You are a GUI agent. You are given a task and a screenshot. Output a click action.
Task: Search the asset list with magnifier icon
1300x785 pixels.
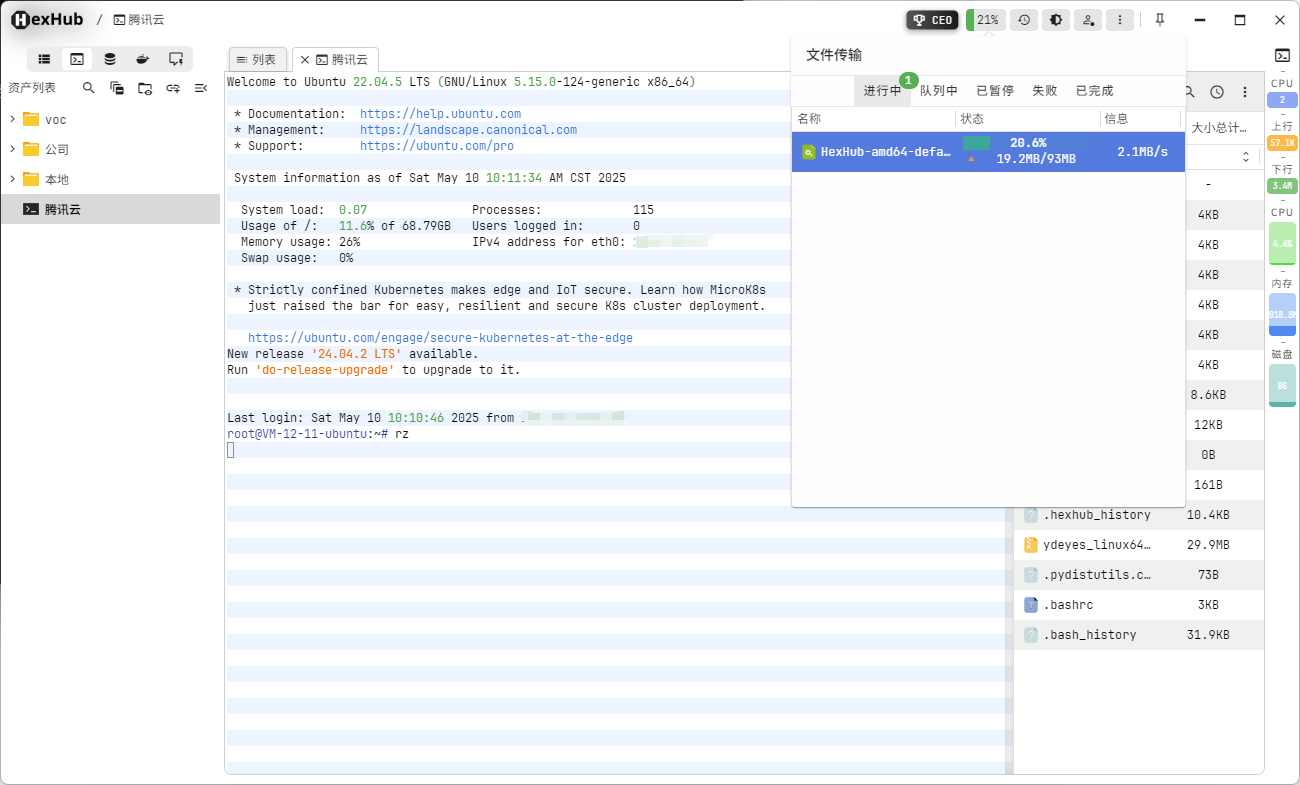[89, 88]
